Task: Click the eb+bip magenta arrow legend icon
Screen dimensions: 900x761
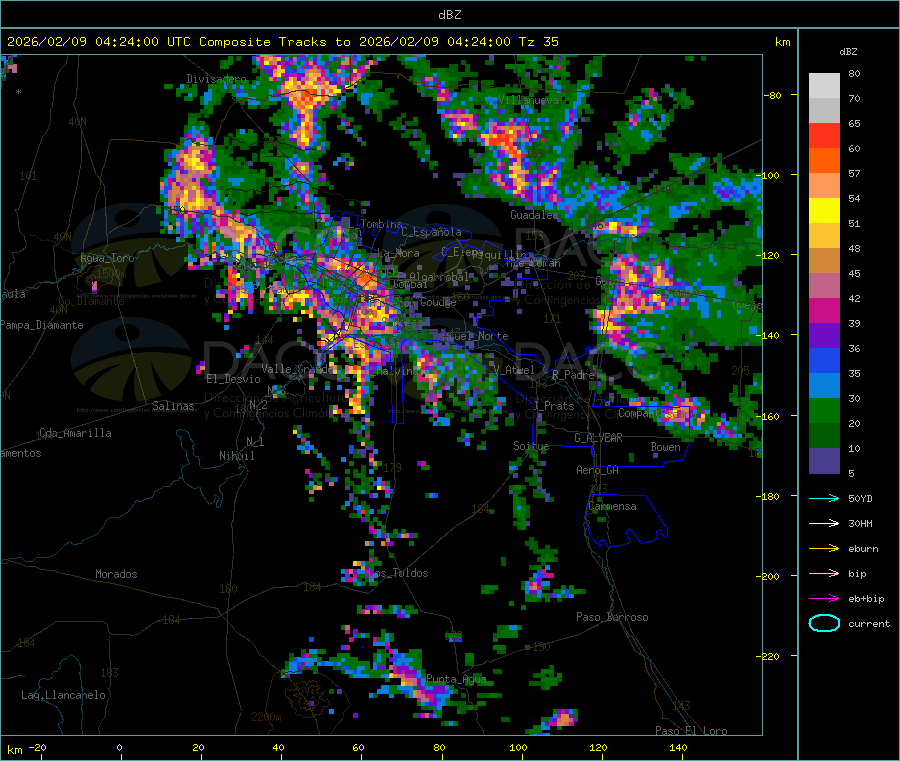Action: point(824,599)
